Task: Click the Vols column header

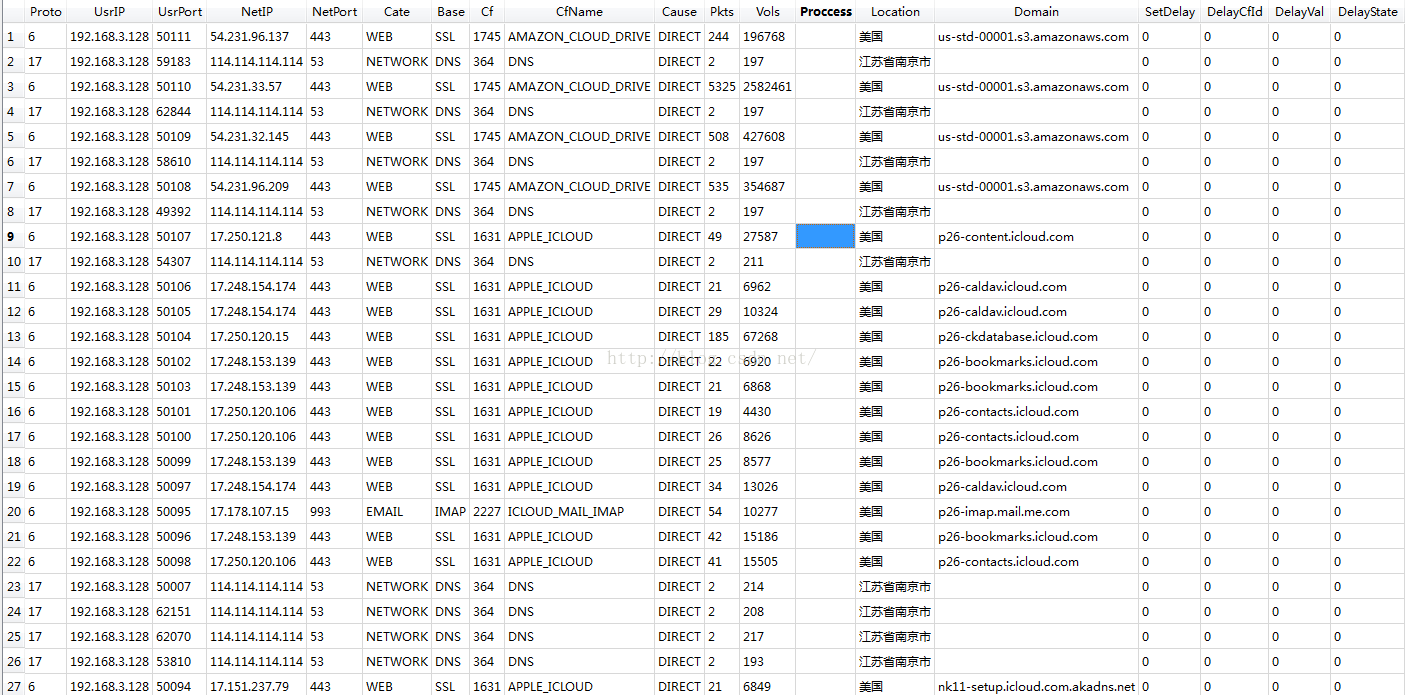Action: (x=768, y=12)
